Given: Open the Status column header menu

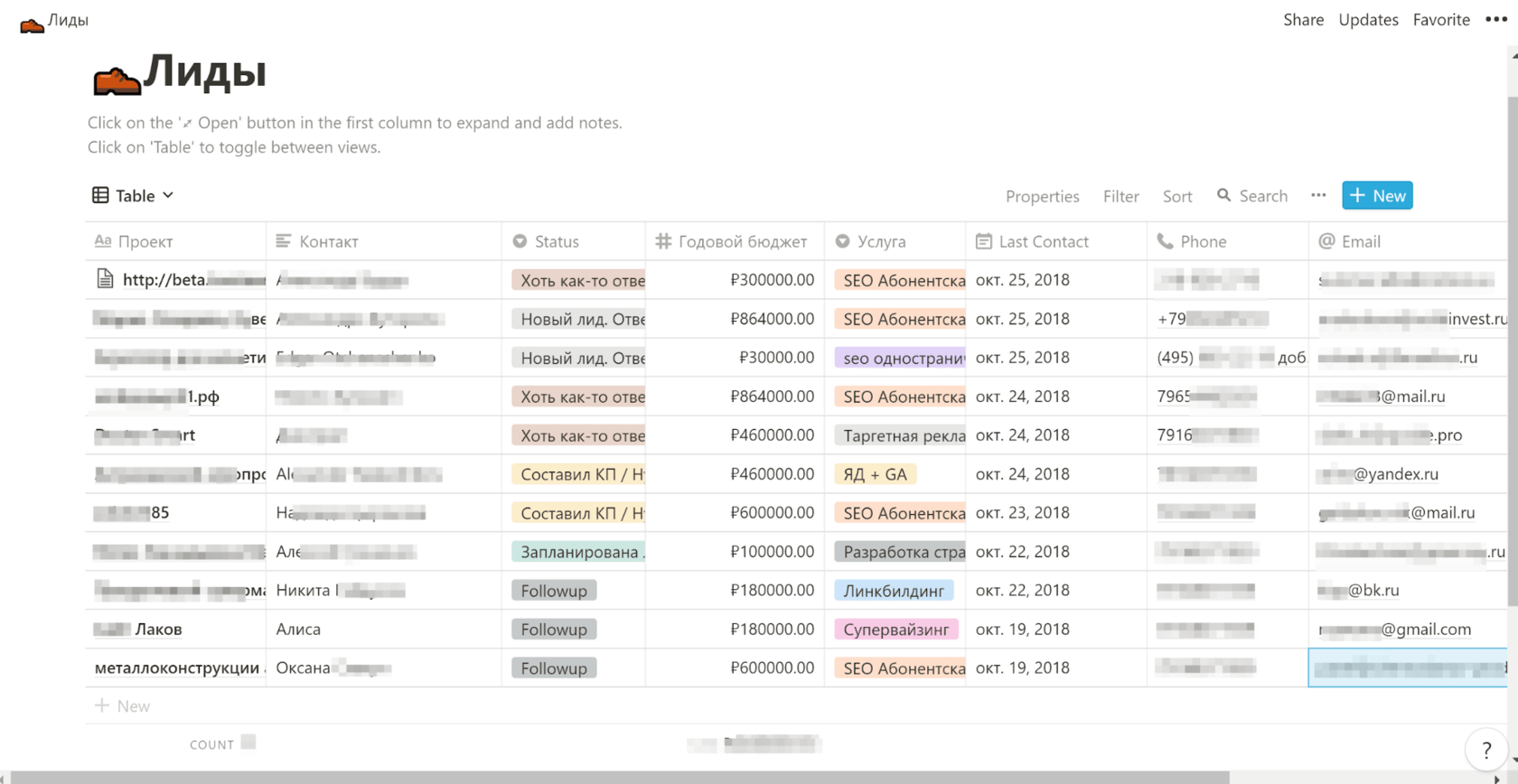Looking at the screenshot, I should [x=556, y=241].
